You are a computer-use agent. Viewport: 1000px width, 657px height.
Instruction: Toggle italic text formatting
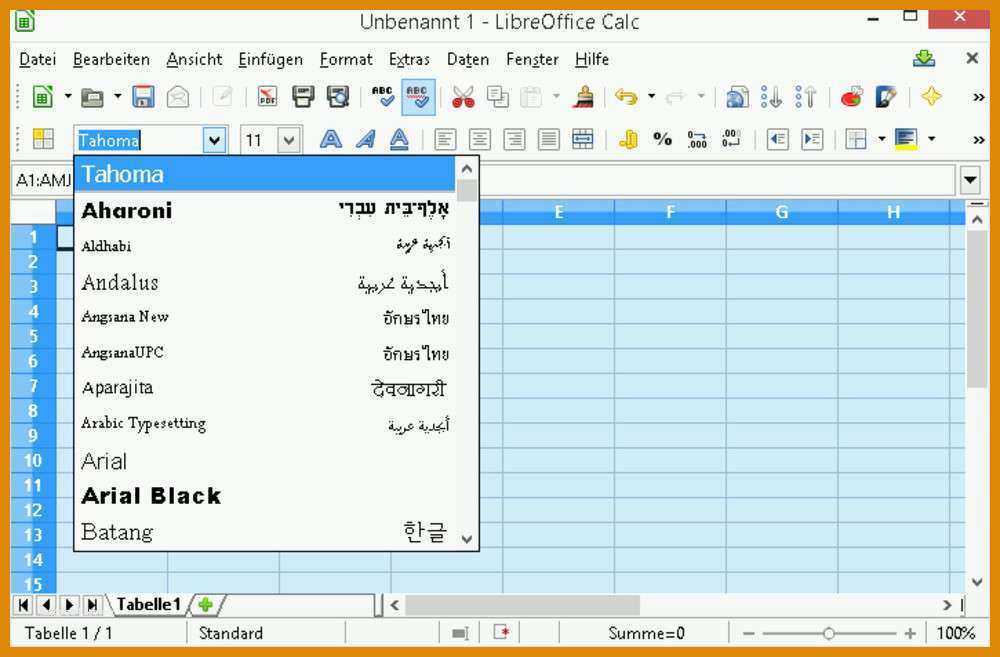coord(365,139)
